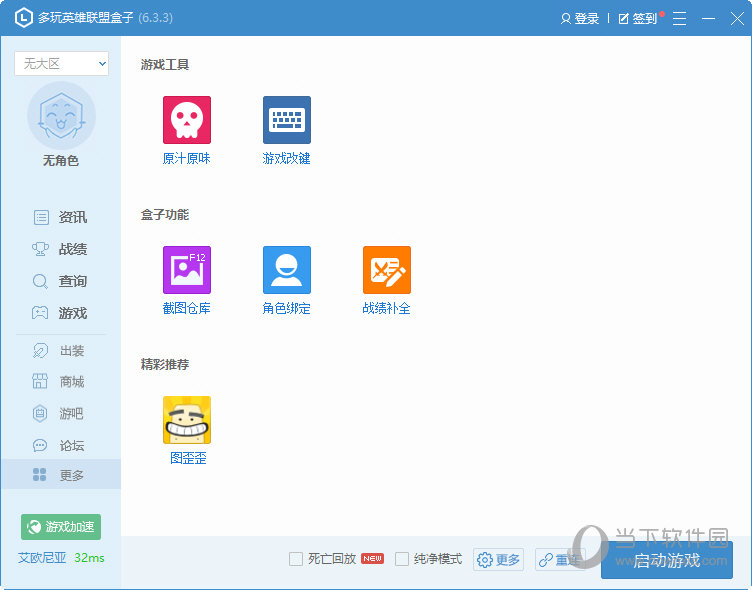752x590 pixels.
Task: Click the 启动游戏 launch game button
Action: click(x=667, y=560)
